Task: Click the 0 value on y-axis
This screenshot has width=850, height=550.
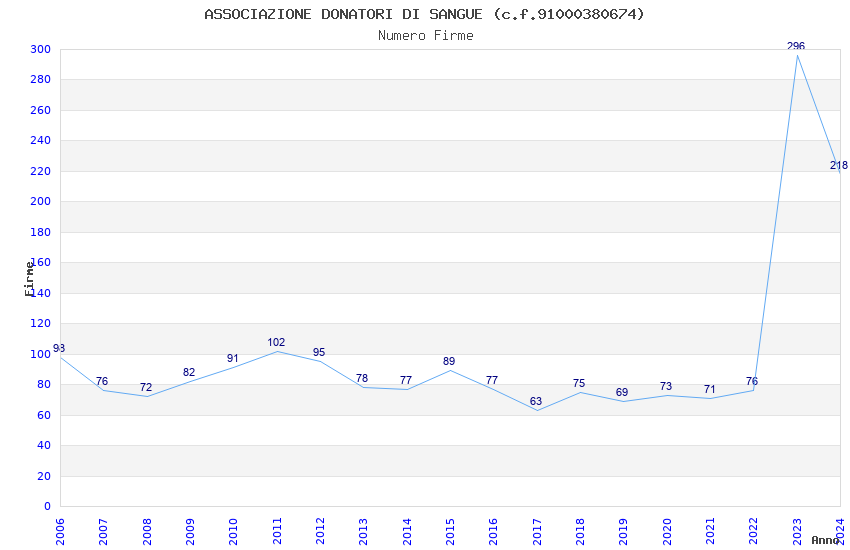Action: (x=47, y=506)
